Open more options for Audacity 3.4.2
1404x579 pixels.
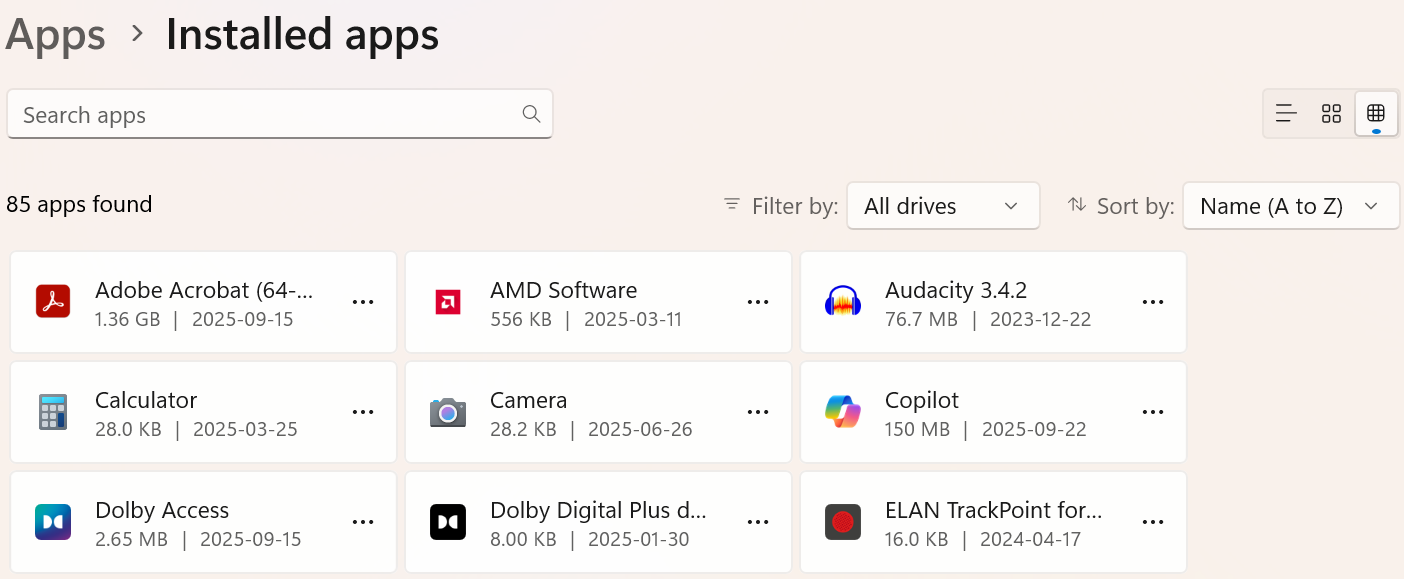click(x=1152, y=301)
